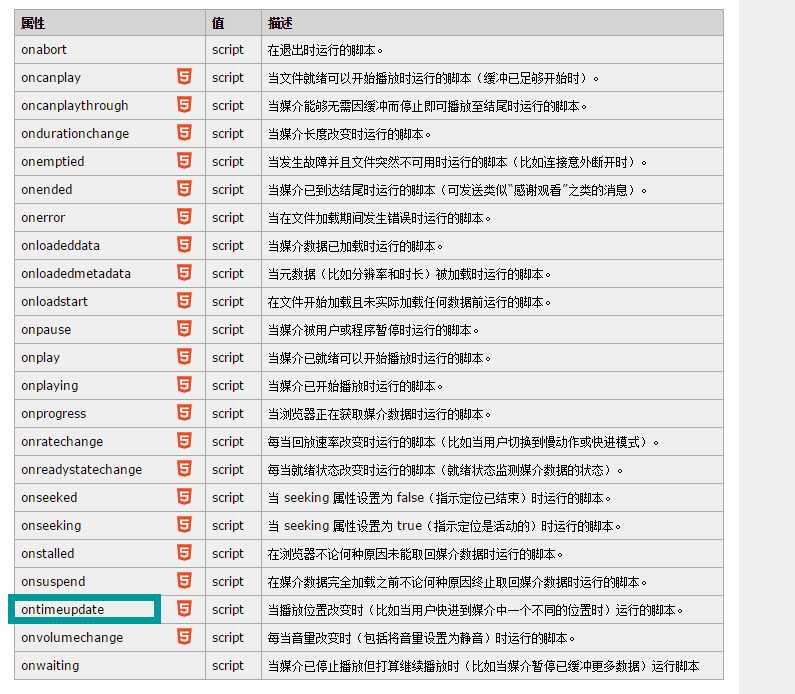The image size is (795, 694).
Task: Click the onloadeddata description 当媒介数据已加载时
Action: [355, 246]
